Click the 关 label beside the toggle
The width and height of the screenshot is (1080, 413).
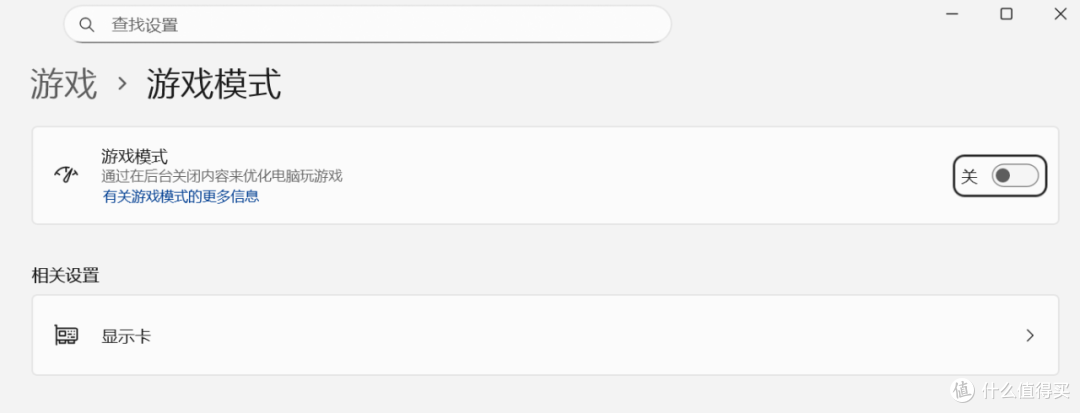969,177
